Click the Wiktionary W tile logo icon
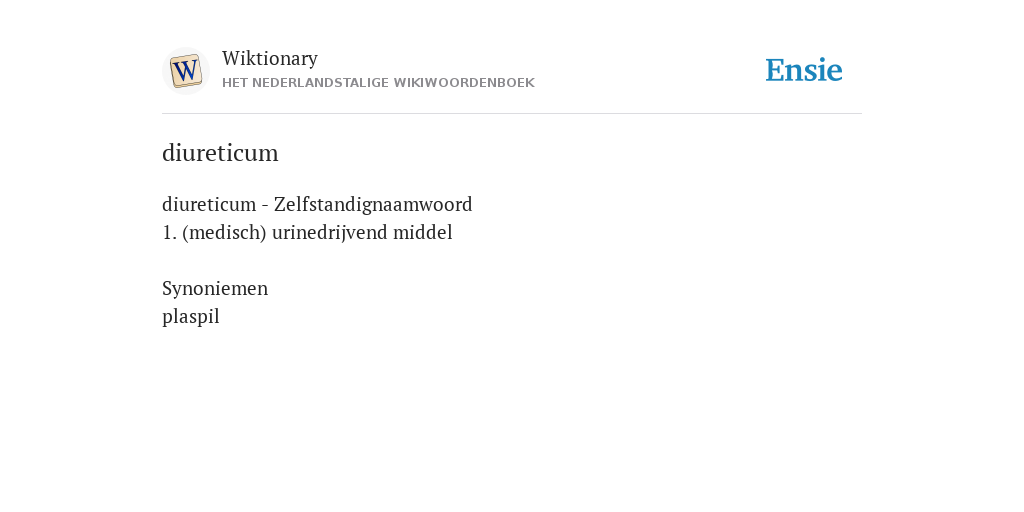The height and width of the screenshot is (512, 1024). pos(186,71)
